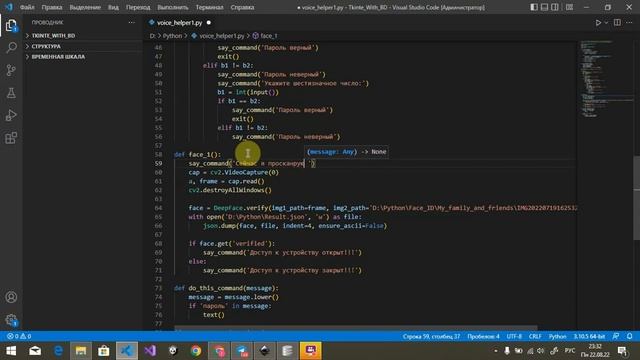Open the Выделение menu

tap(85, 7)
